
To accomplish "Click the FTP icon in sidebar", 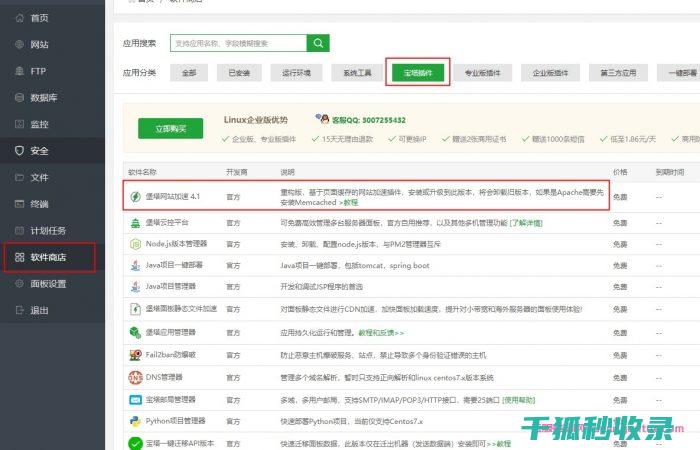I will pyautogui.click(x=19, y=71).
